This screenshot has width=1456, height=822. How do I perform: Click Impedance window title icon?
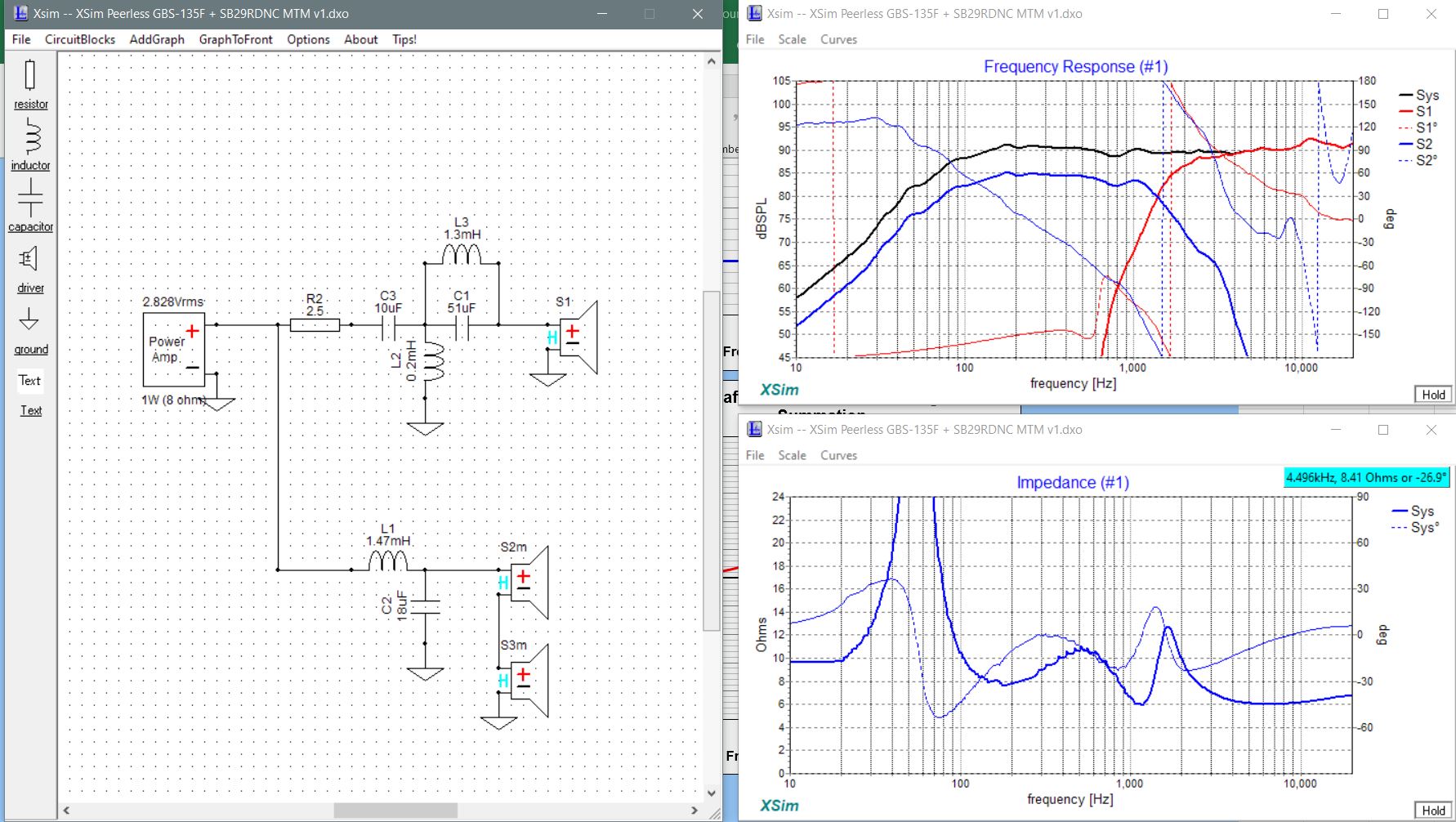[x=754, y=429]
